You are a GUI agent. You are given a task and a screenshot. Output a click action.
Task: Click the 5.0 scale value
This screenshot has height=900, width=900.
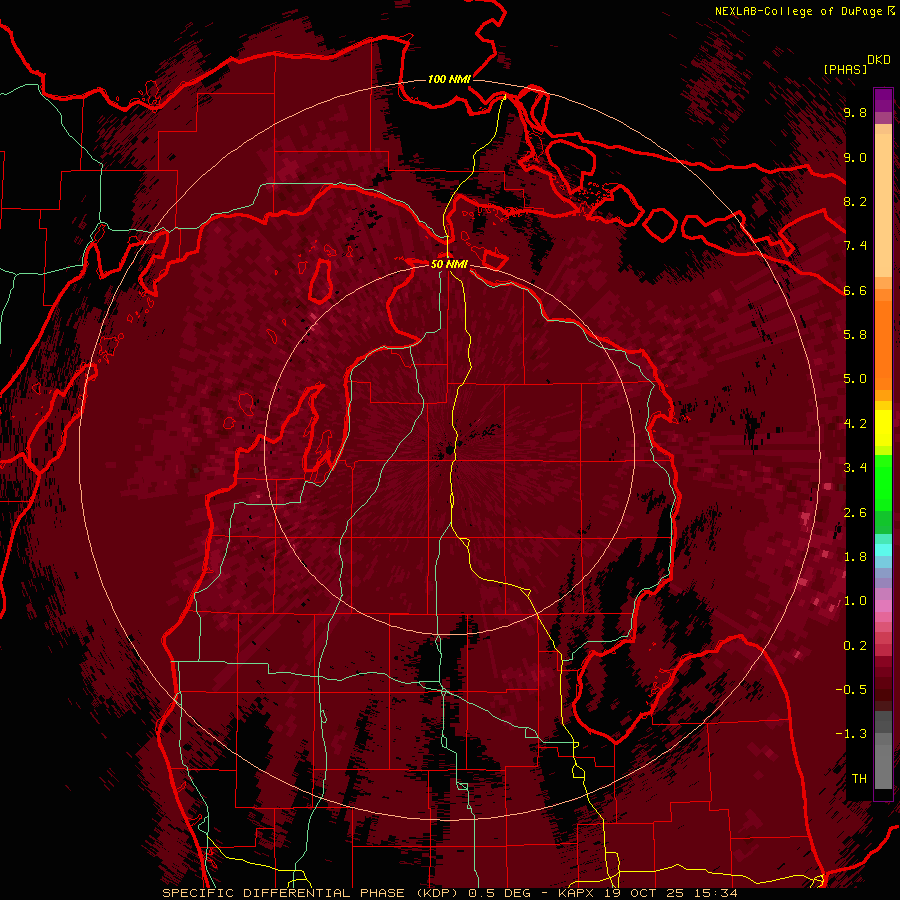coord(855,379)
